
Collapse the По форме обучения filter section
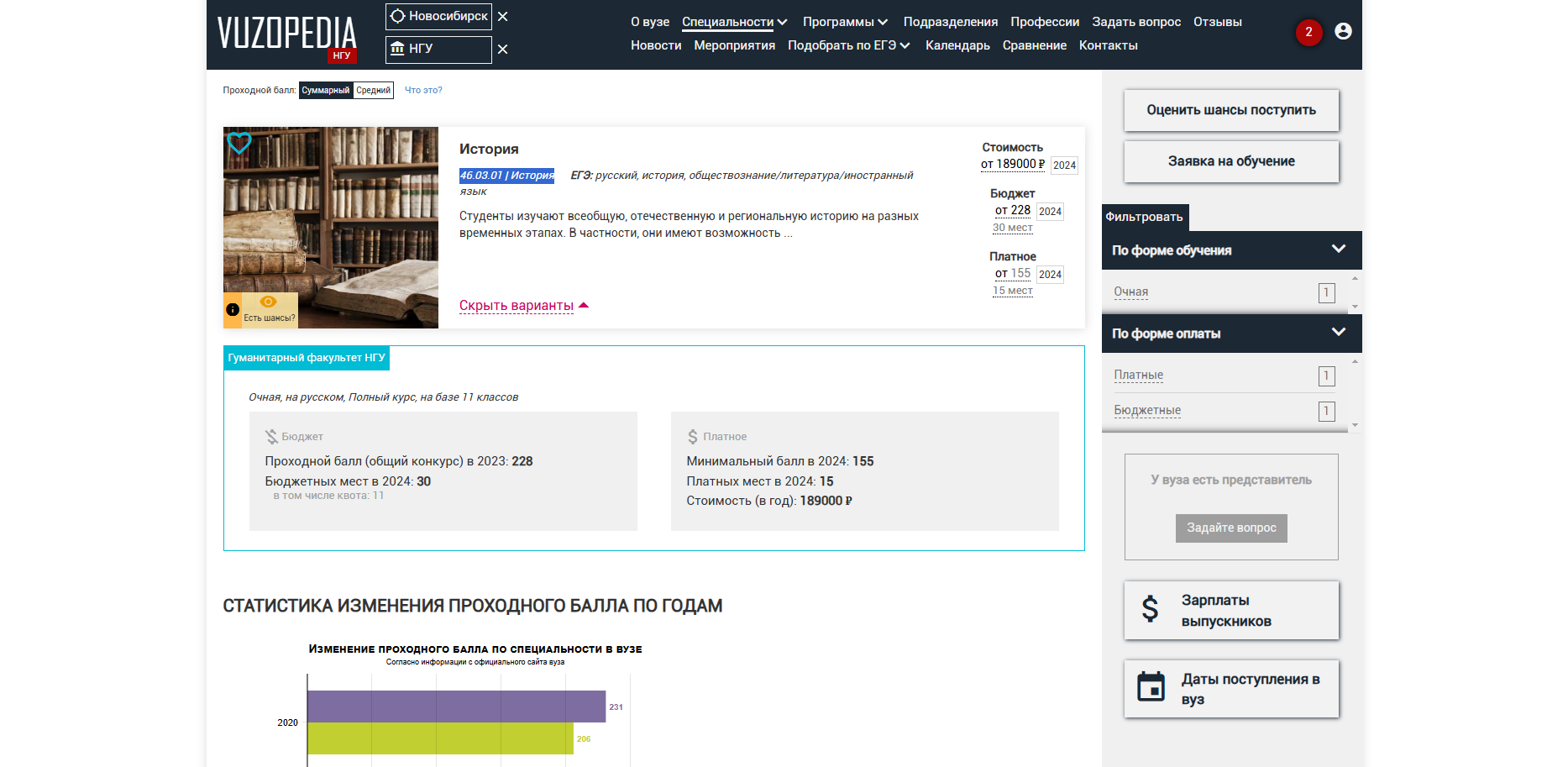point(1339,250)
